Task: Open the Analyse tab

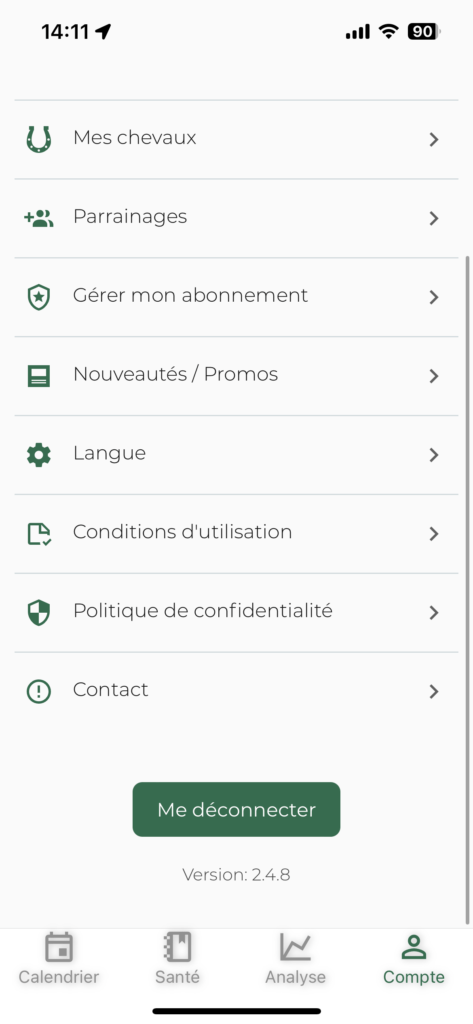Action: [295, 958]
